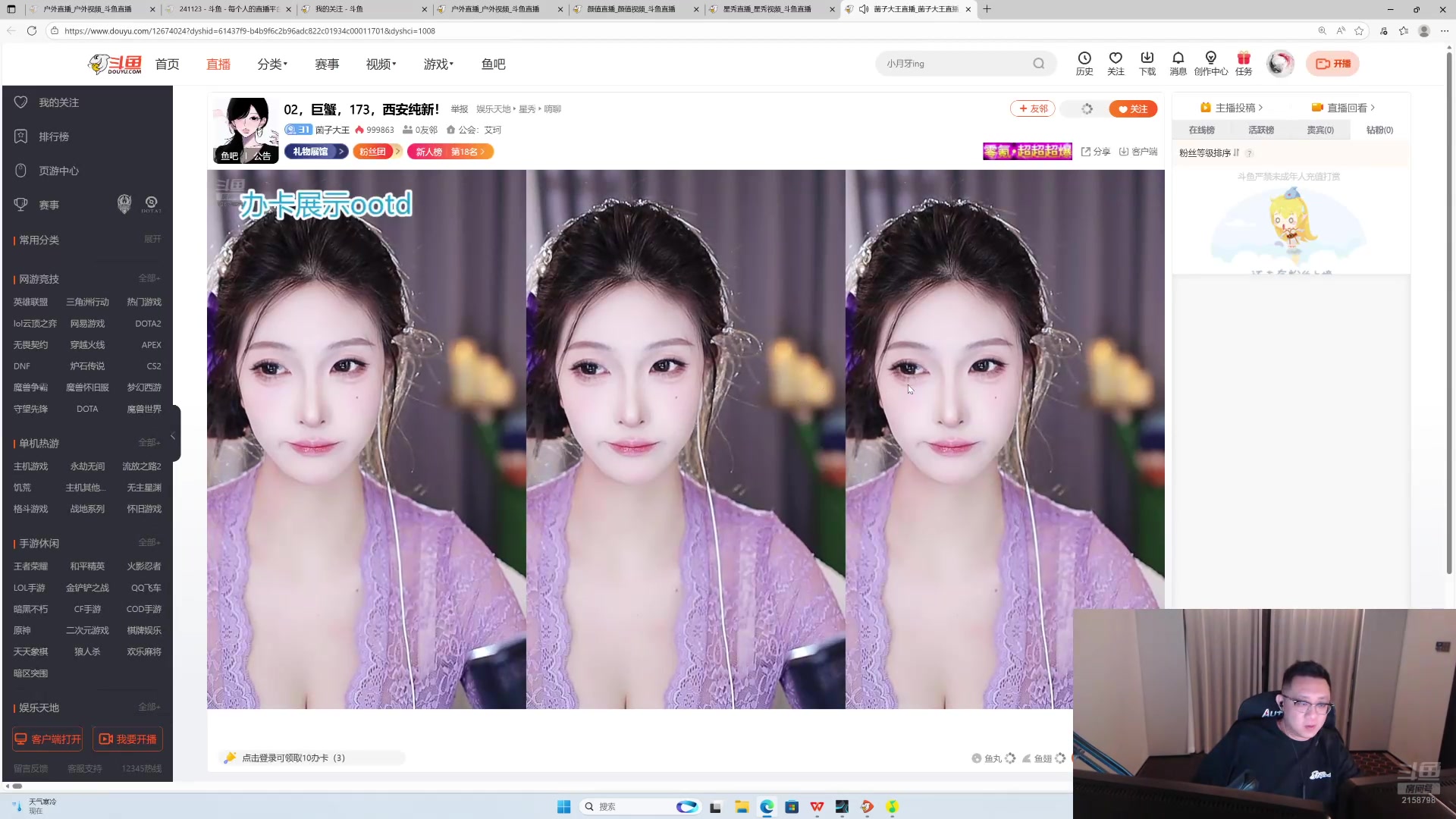Open 排行榜 in the sidebar
1456x819 pixels.
point(53,136)
